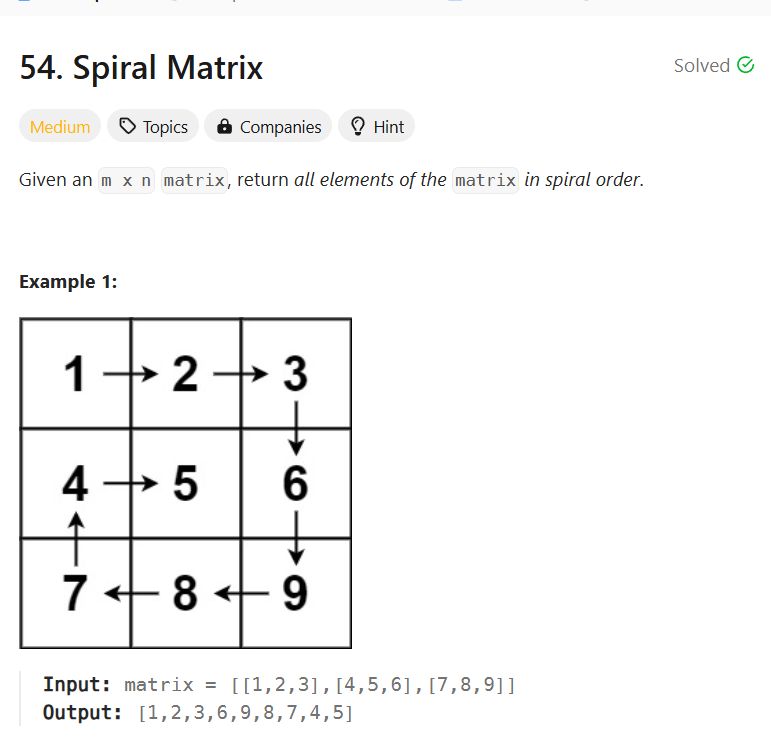
Task: Click the matrix cell containing 1
Action: 76,374
